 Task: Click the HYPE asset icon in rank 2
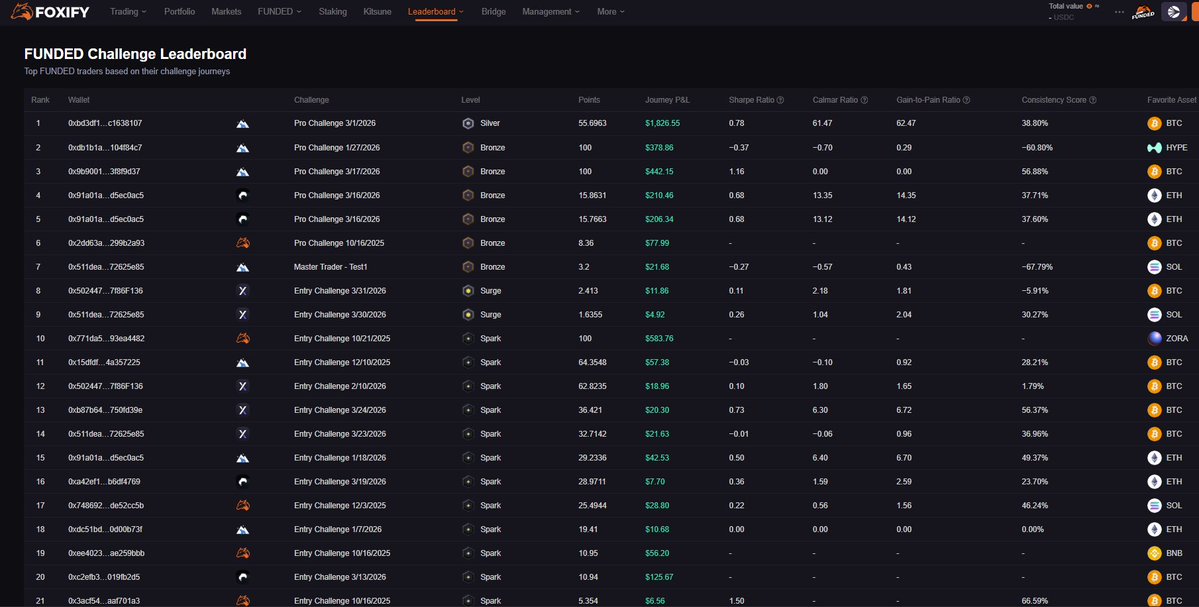click(1154, 148)
